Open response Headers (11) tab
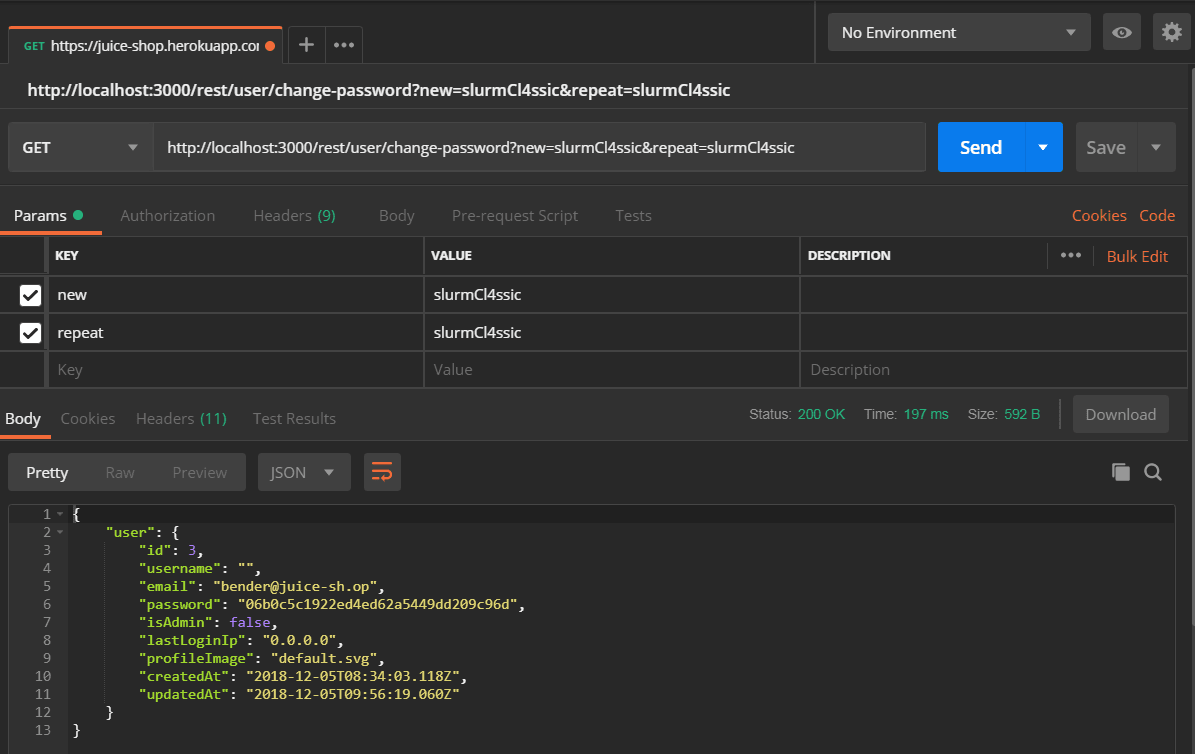 click(x=181, y=419)
